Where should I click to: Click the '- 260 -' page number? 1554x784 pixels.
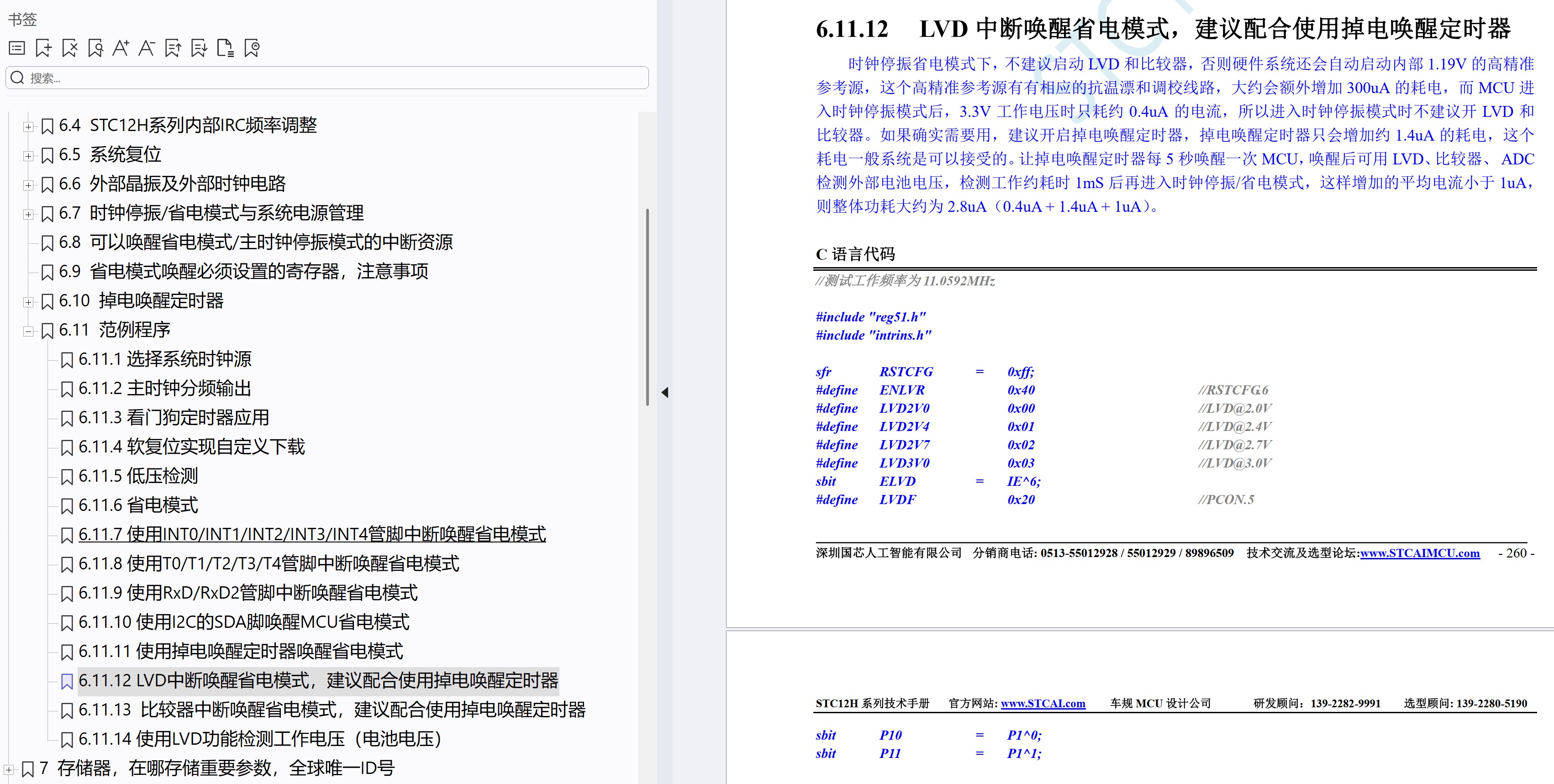(1515, 553)
